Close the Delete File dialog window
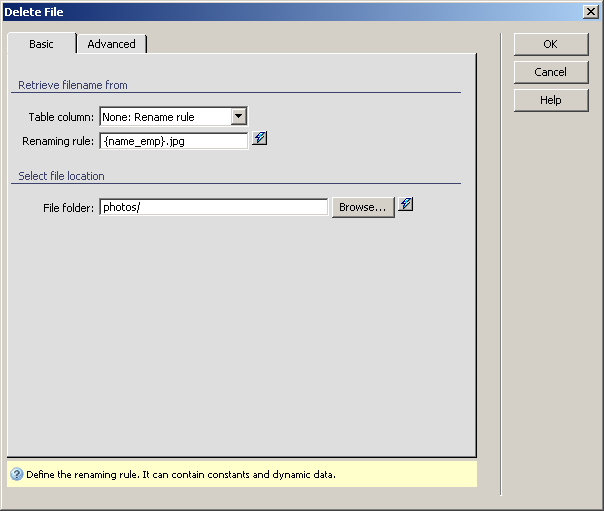604x511 pixels. coord(591,11)
